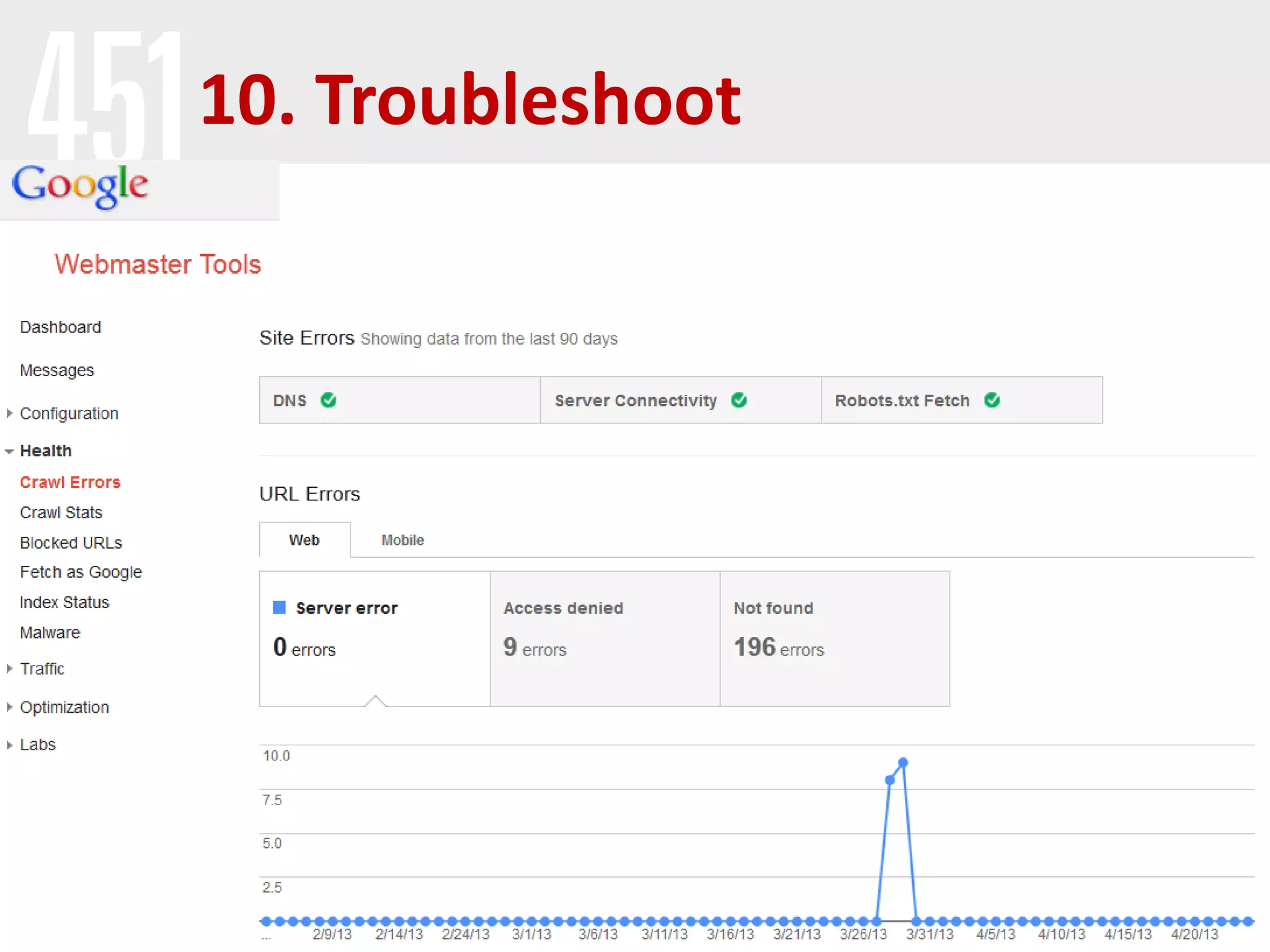Click 'Showing data from the last 90 days' text
1270x952 pixels.
[489, 339]
